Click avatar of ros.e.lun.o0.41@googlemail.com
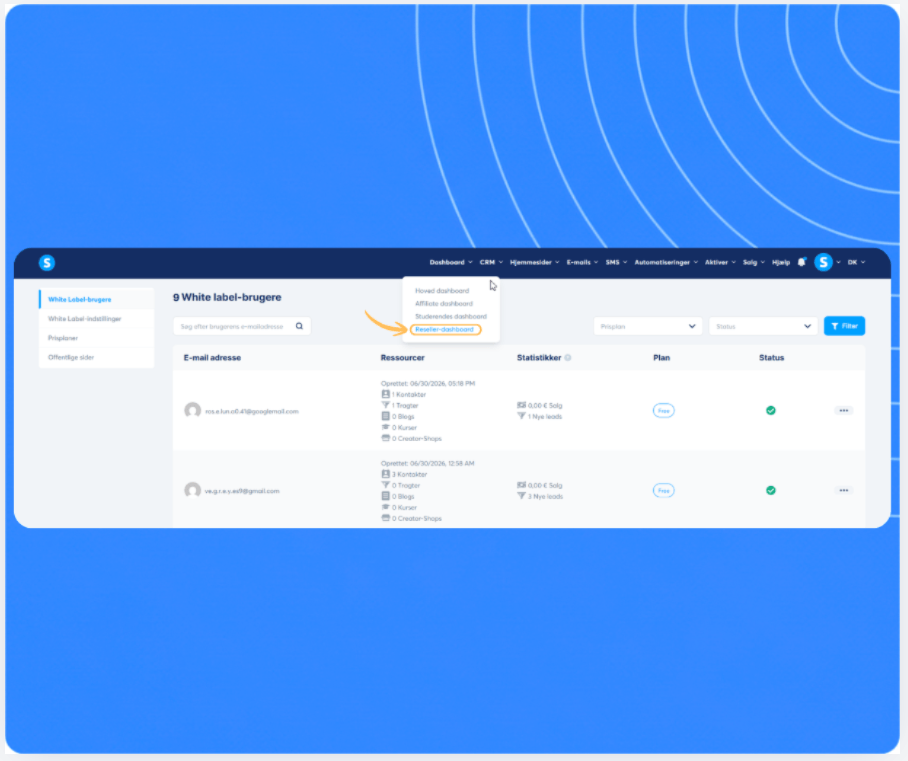The width and height of the screenshot is (908, 761). pyautogui.click(x=192, y=411)
